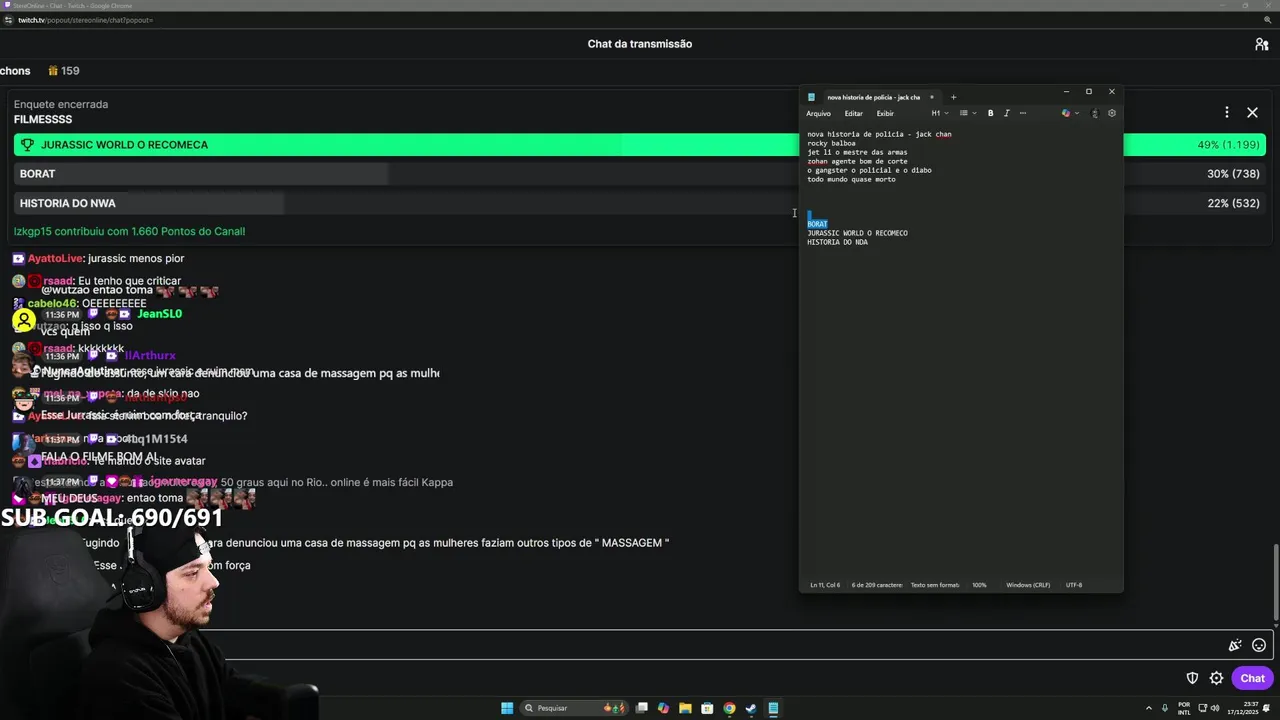This screenshot has height=720, width=1280.
Task: Open the Arquivo menu in Notepad
Action: (818, 113)
